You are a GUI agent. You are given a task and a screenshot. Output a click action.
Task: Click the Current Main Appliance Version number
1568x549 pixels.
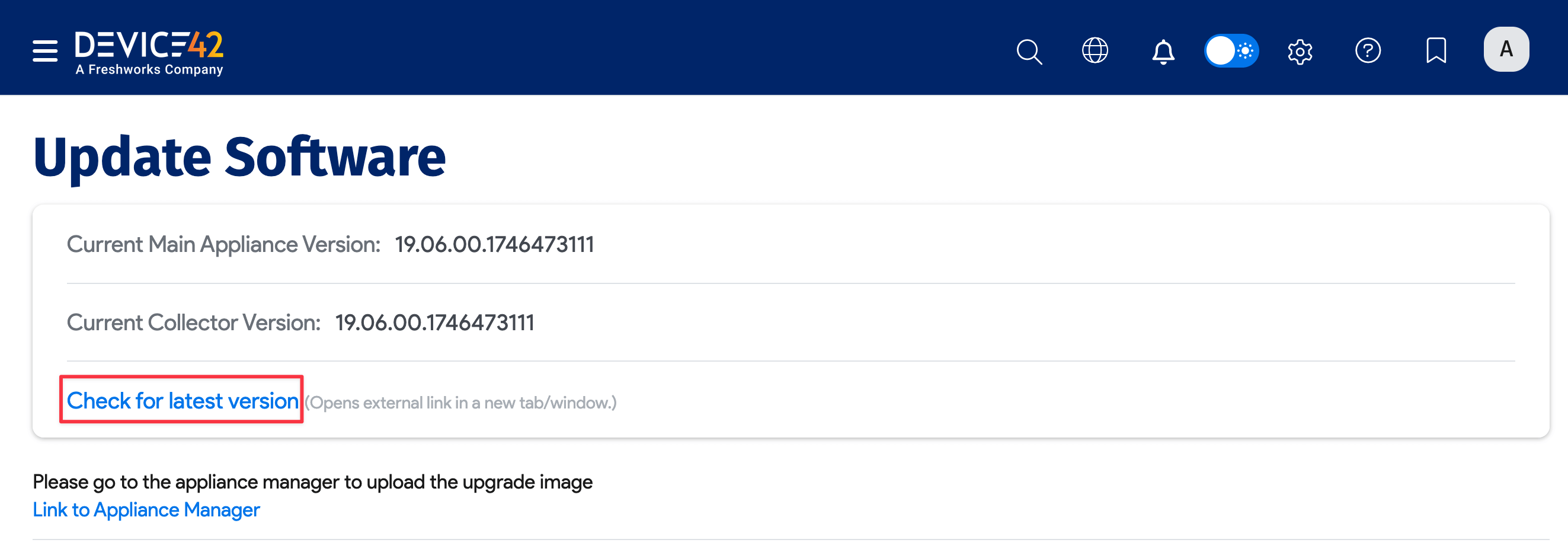pos(494,244)
